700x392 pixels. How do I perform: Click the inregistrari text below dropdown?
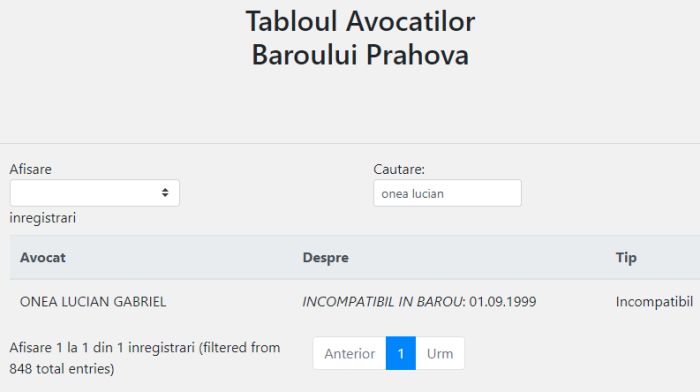[x=42, y=218]
